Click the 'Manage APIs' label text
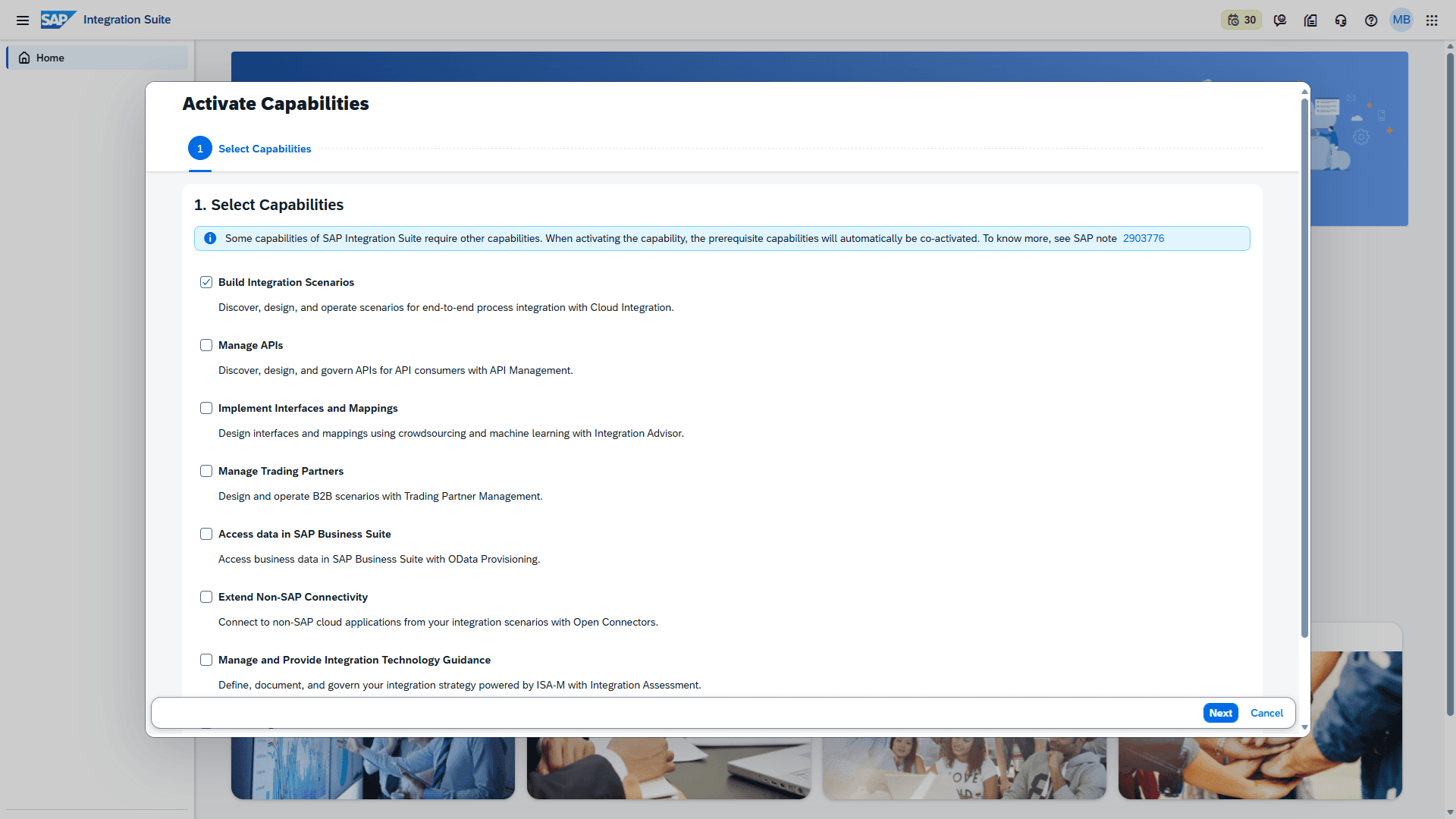The image size is (1456, 819). 250,345
